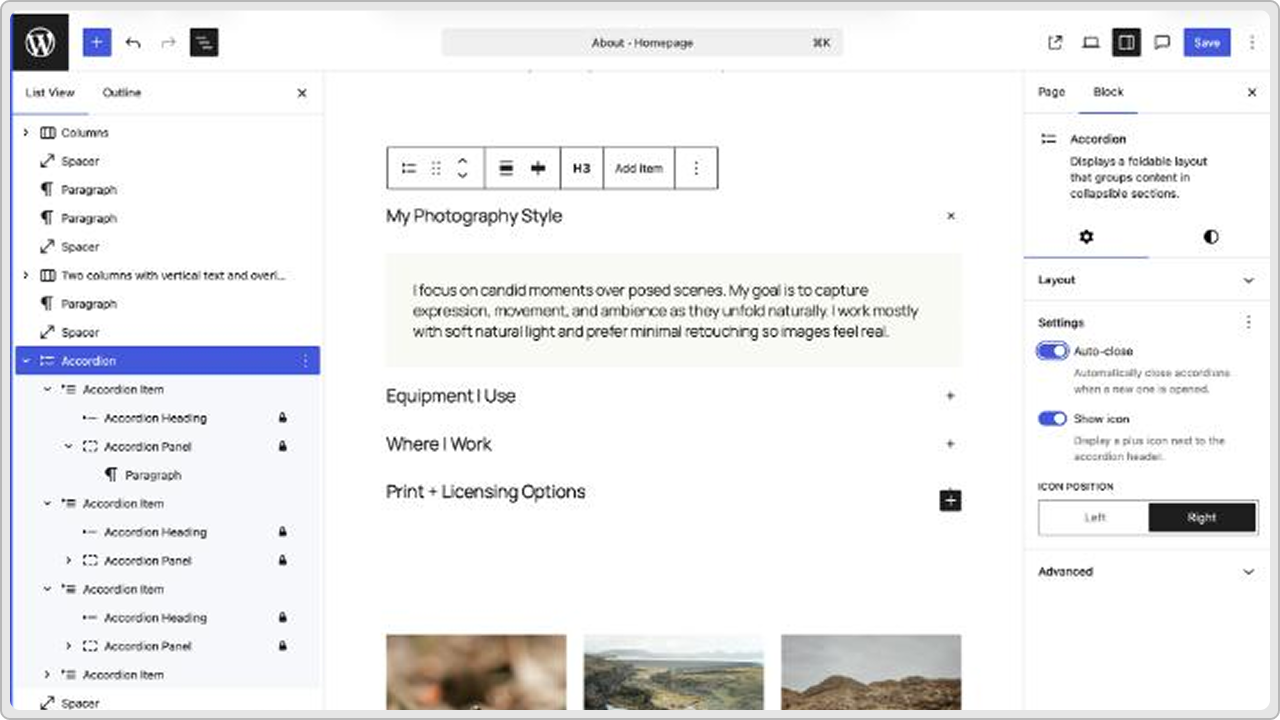The height and width of the screenshot is (720, 1280).
Task: Toggle the document overview list icon
Action: (204, 42)
